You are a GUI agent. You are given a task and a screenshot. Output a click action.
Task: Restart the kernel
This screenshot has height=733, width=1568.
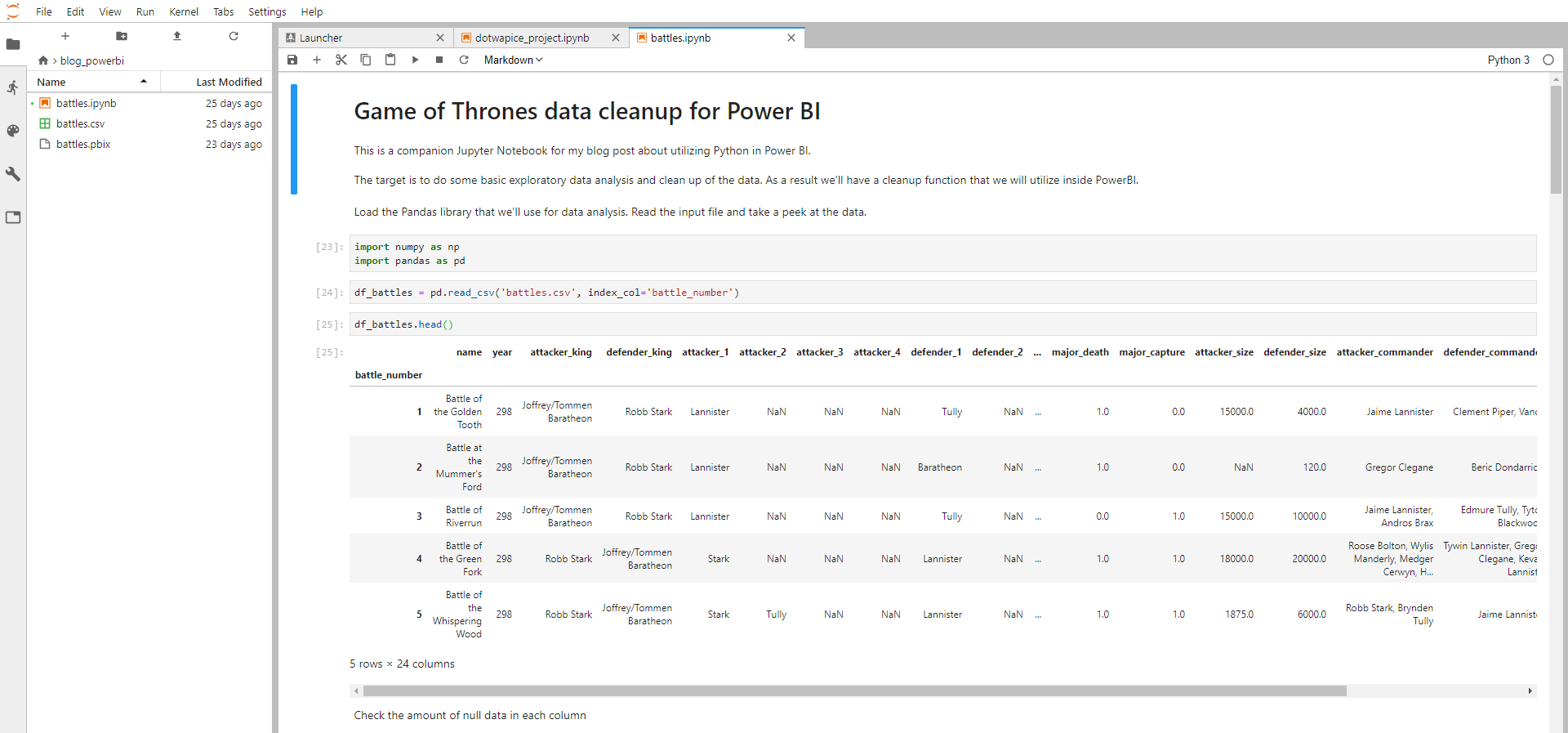click(x=464, y=60)
